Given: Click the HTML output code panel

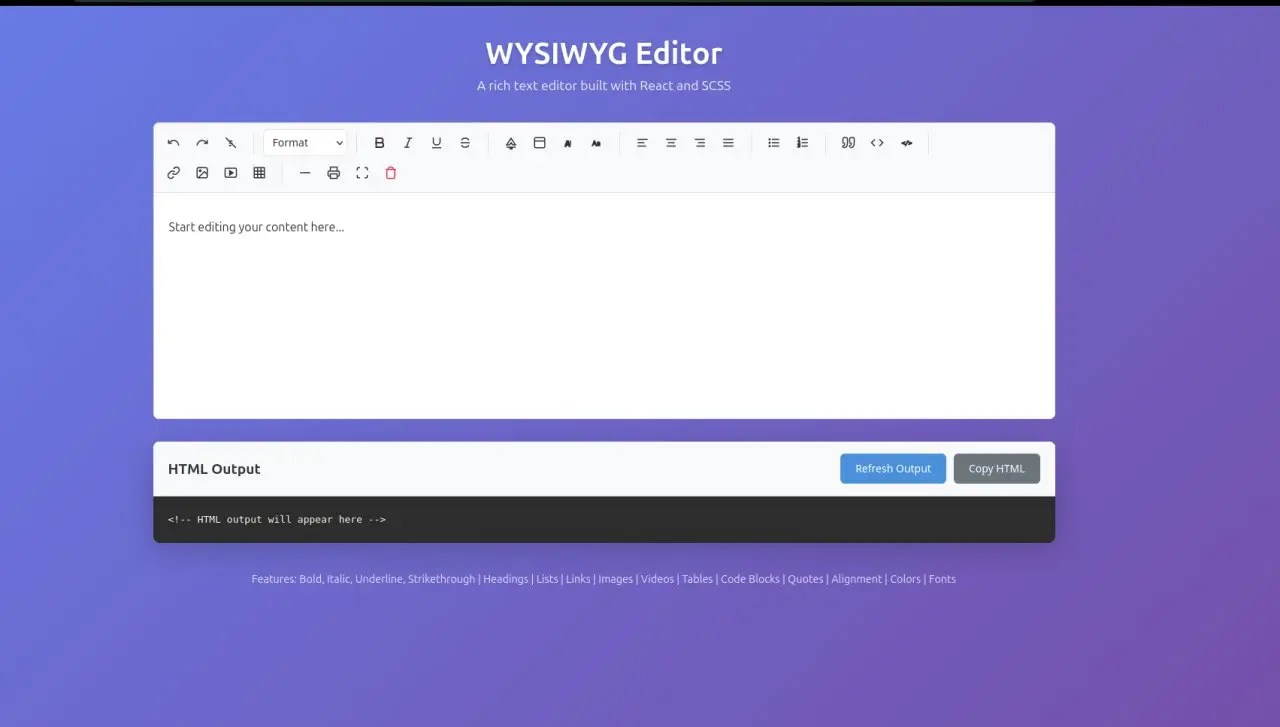Looking at the screenshot, I should [x=604, y=520].
